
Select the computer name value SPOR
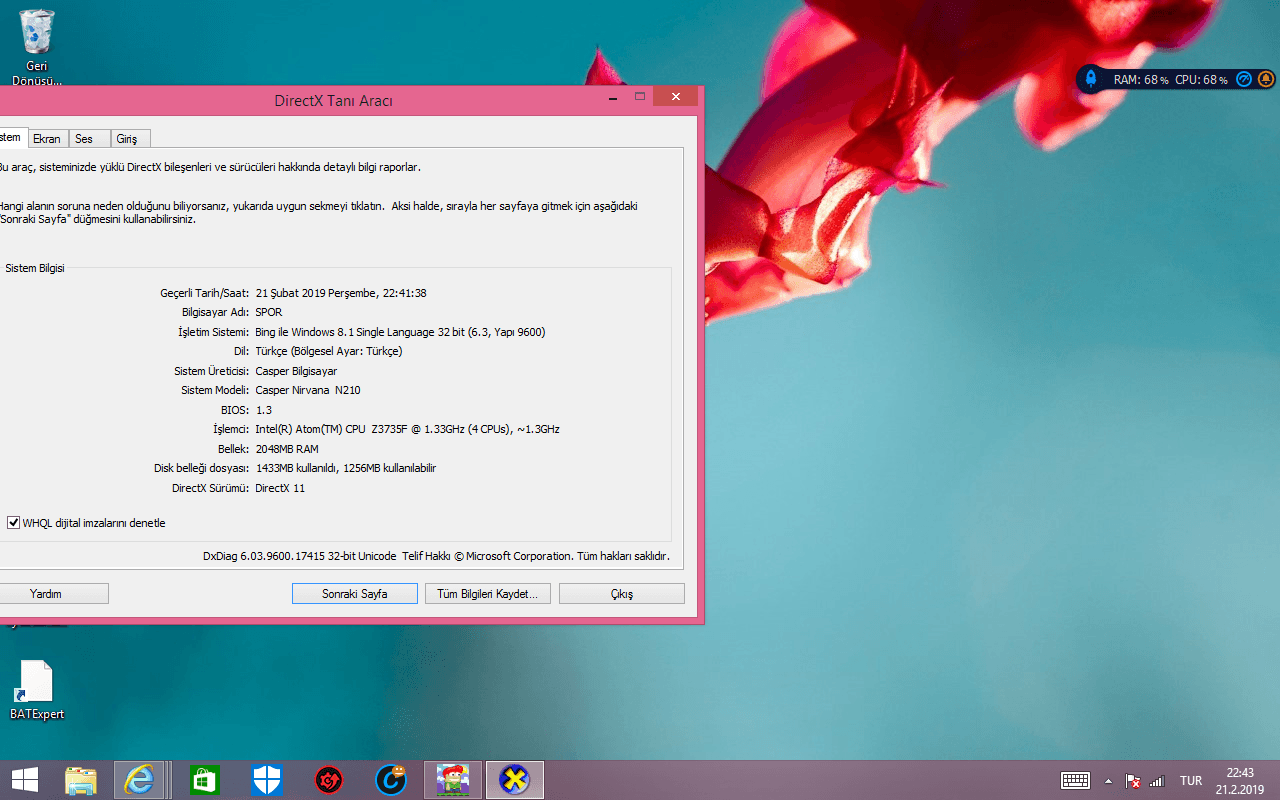[269, 312]
